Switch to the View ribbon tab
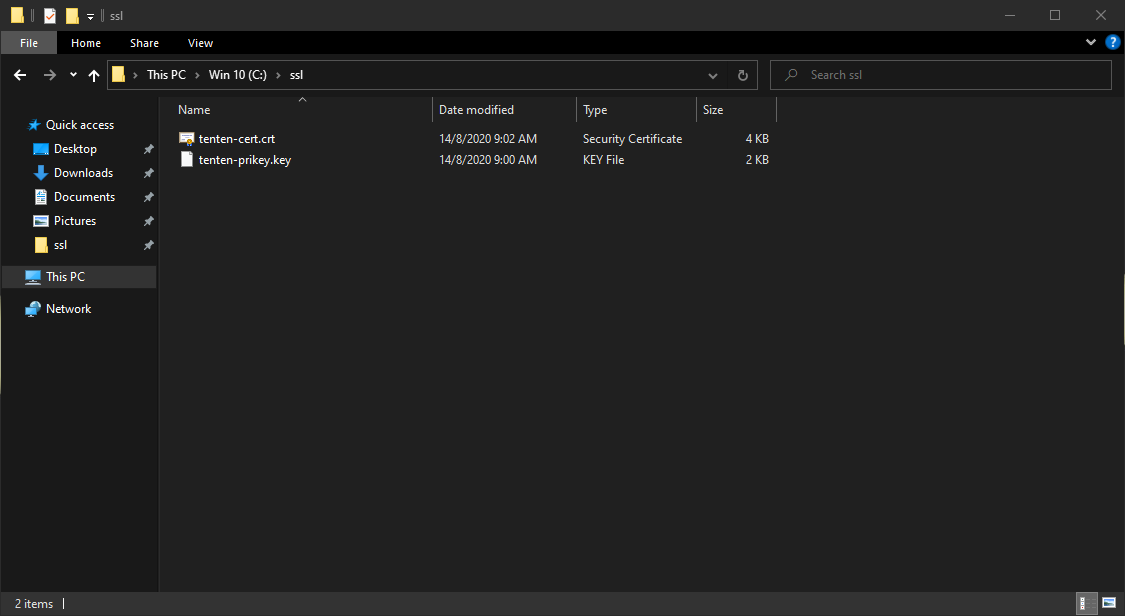This screenshot has height=616, width=1125. click(x=200, y=43)
